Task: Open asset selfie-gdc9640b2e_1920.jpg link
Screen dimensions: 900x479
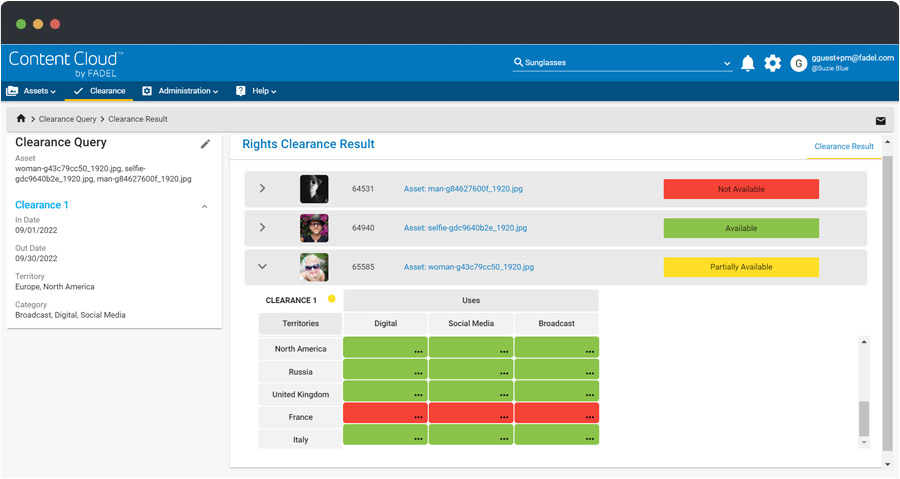Action: click(465, 228)
